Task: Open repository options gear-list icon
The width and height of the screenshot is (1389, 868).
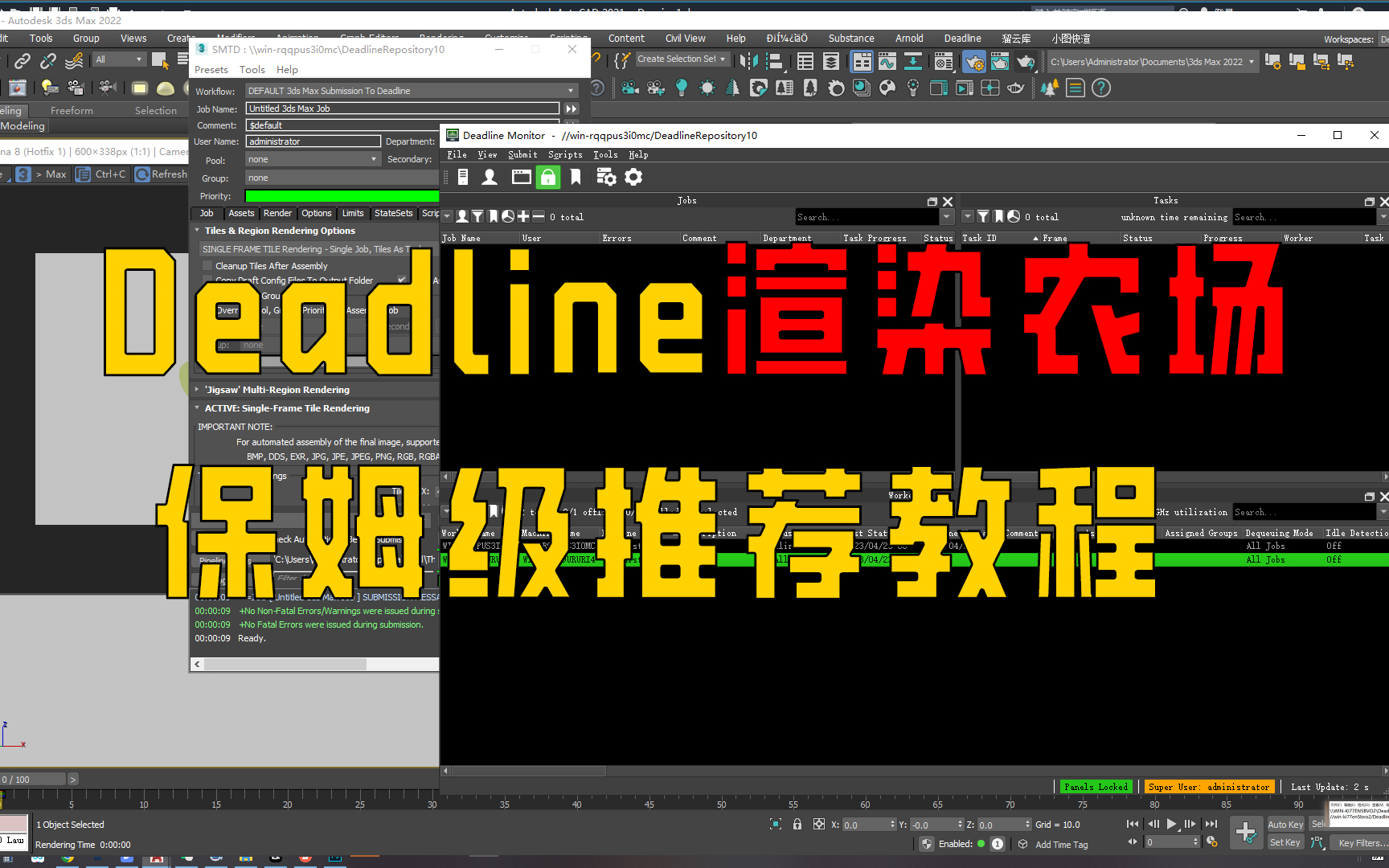Action: [606, 177]
